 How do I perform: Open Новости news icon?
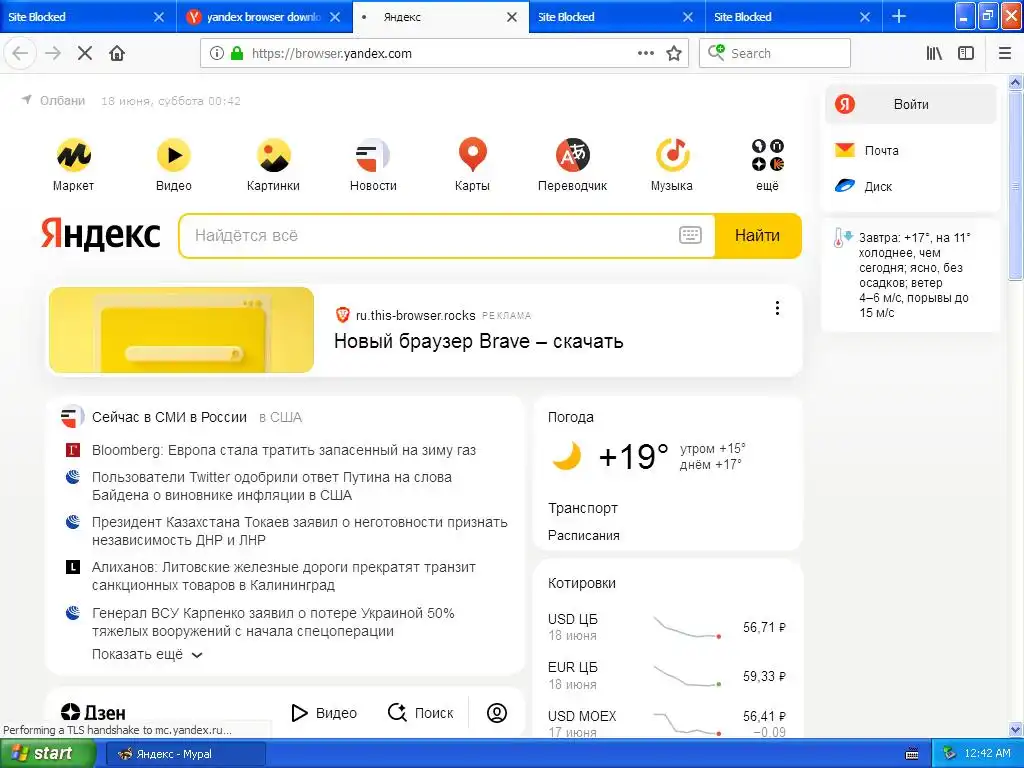373,155
